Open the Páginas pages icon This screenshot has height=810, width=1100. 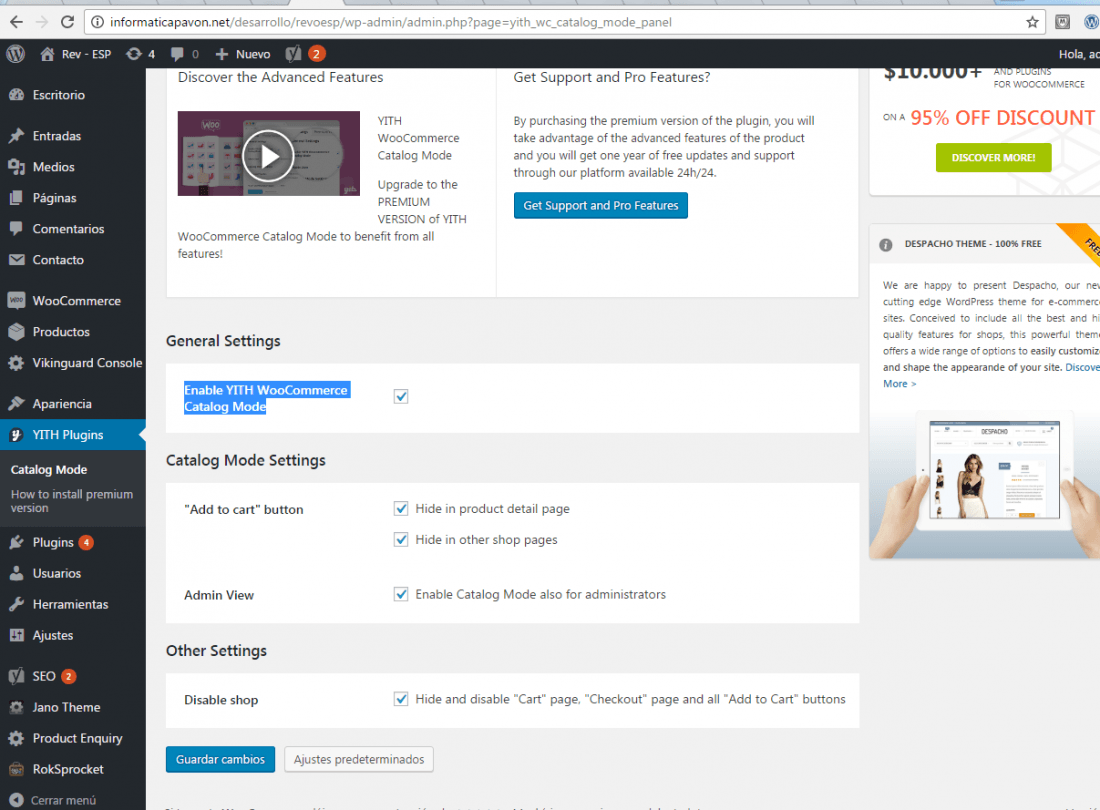[x=17, y=198]
